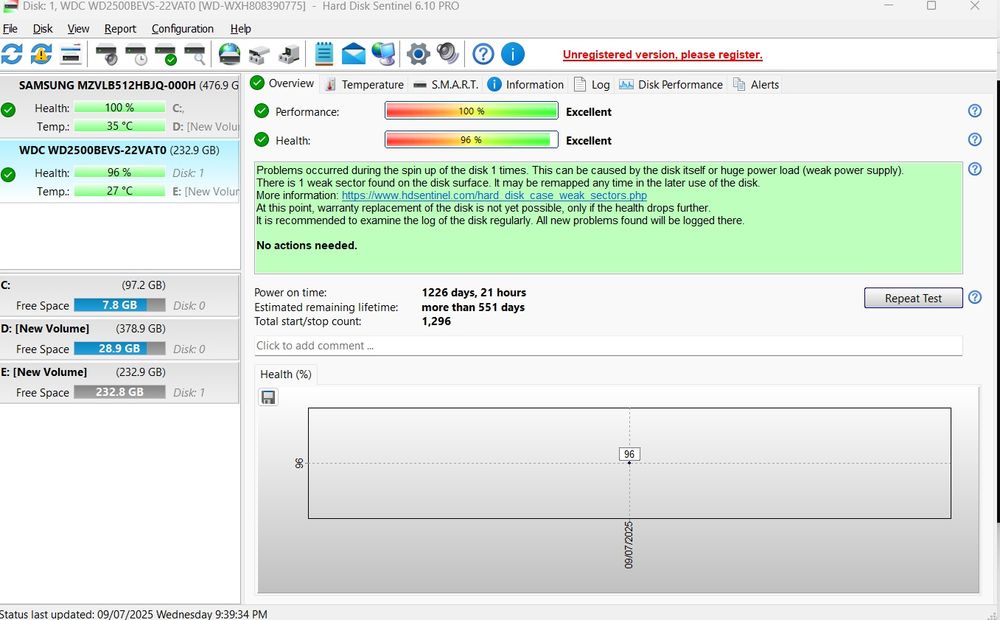This screenshot has height=620, width=1000.
Task: Click the '1226 days, 21 hours' value
Action: click(x=474, y=292)
